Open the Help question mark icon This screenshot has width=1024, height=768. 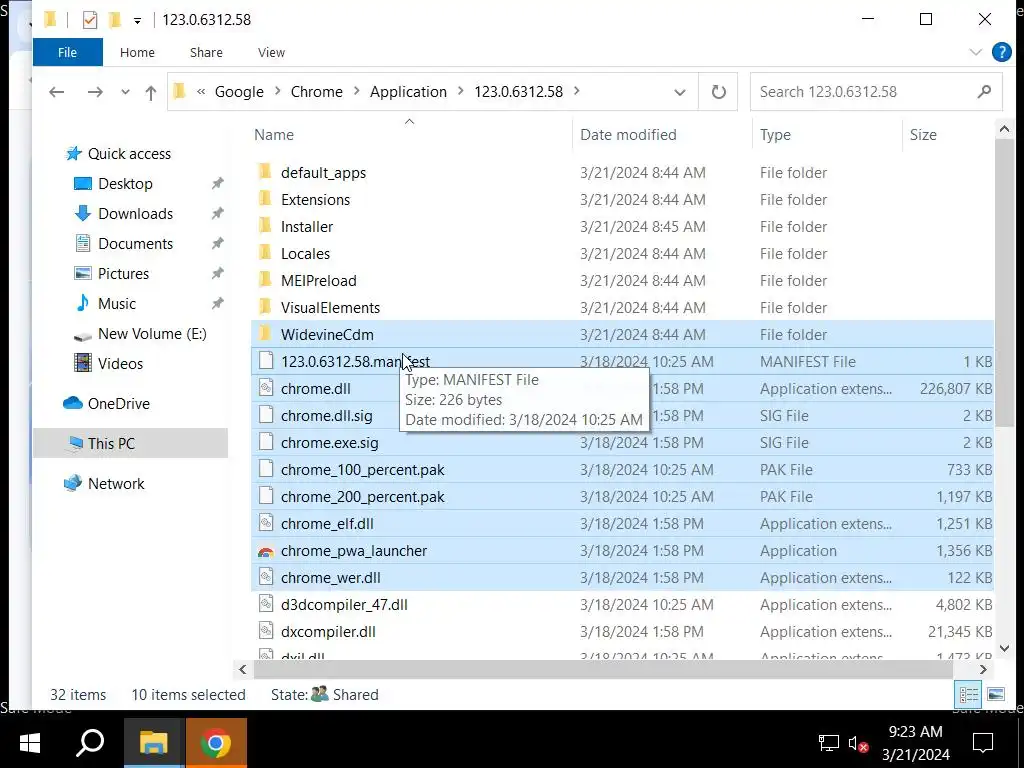1001,52
